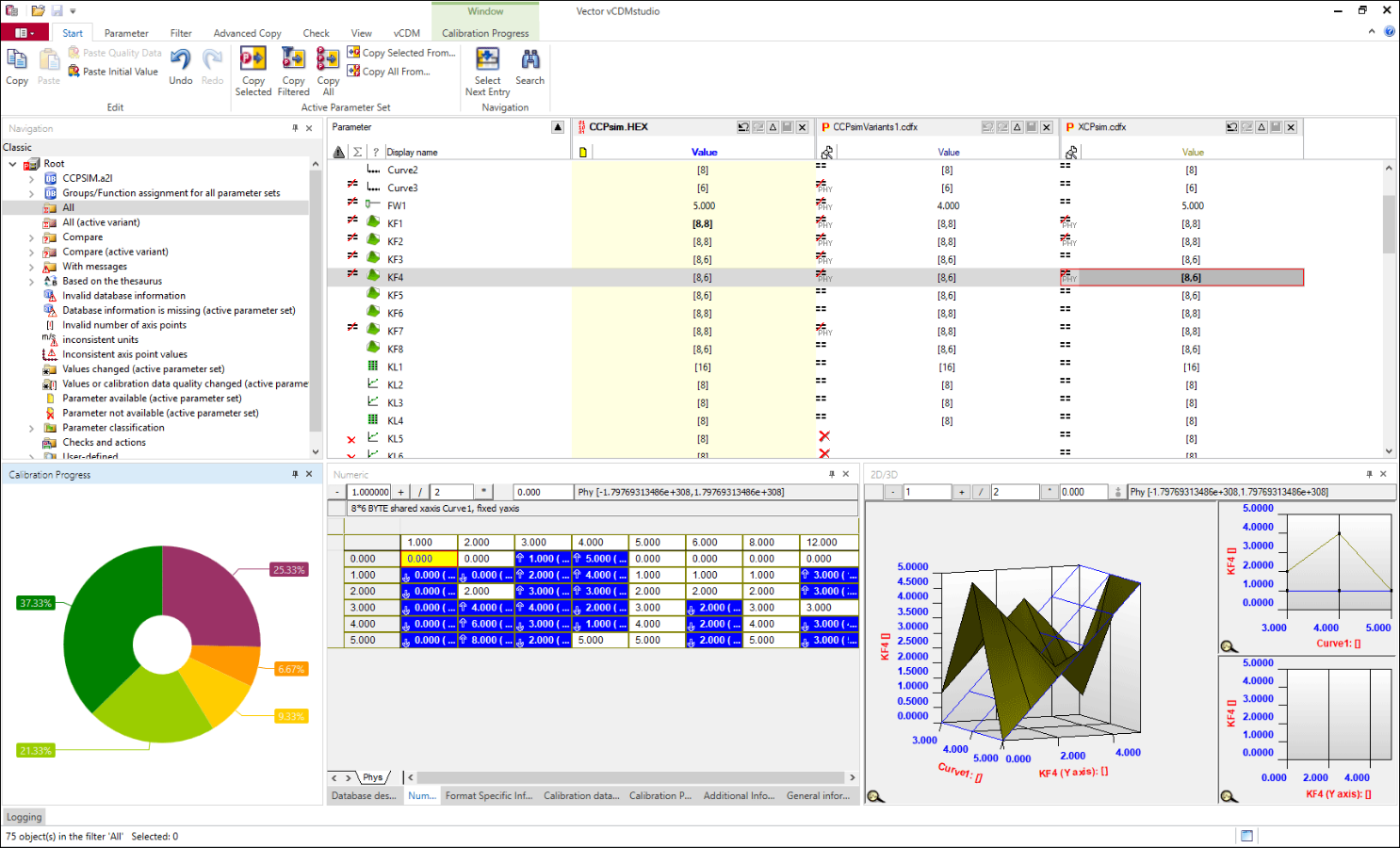
Task: Click plus button in 2D/3D toolbar
Action: tap(961, 492)
